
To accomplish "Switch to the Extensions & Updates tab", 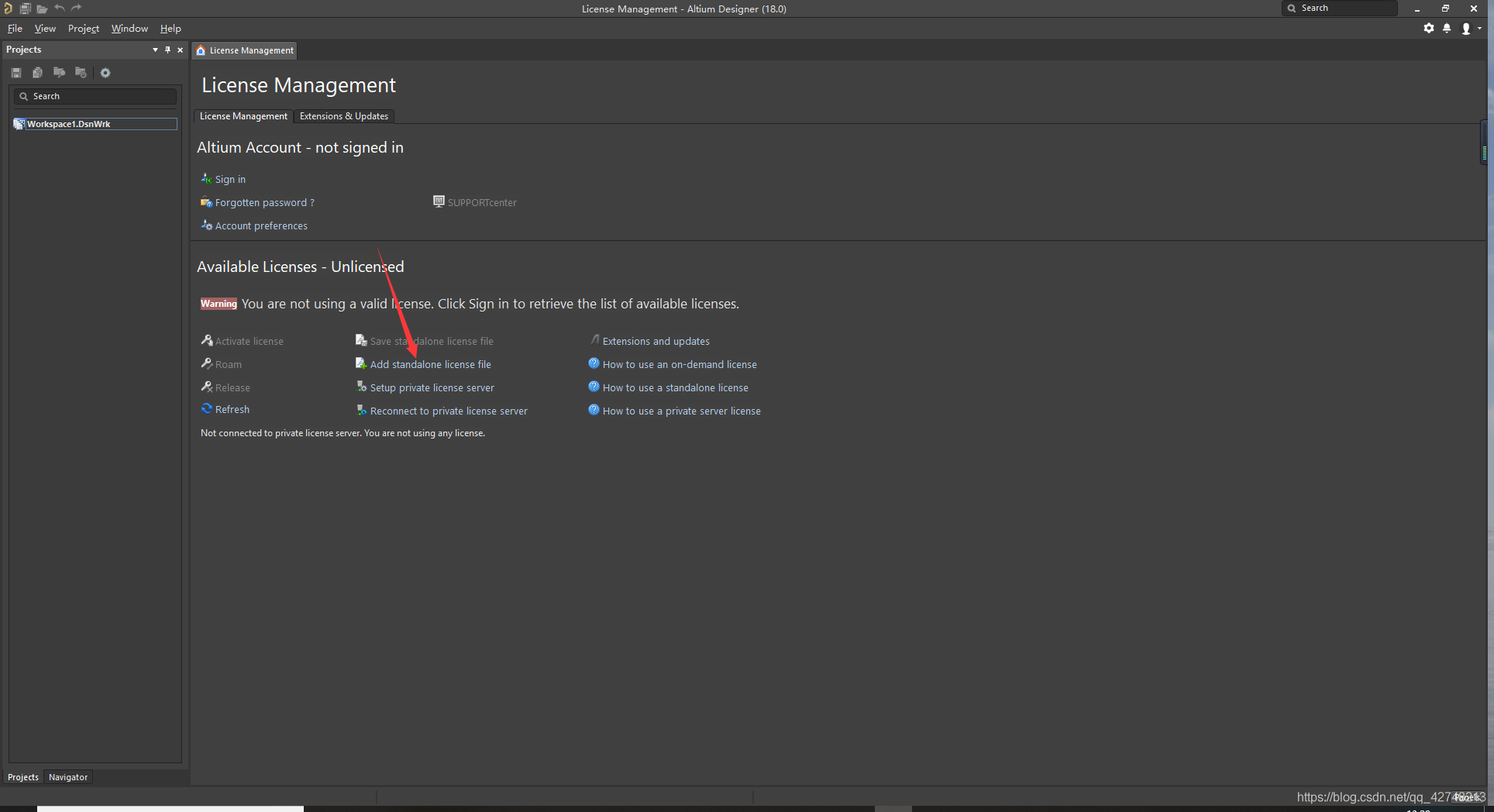I will pyautogui.click(x=344, y=116).
